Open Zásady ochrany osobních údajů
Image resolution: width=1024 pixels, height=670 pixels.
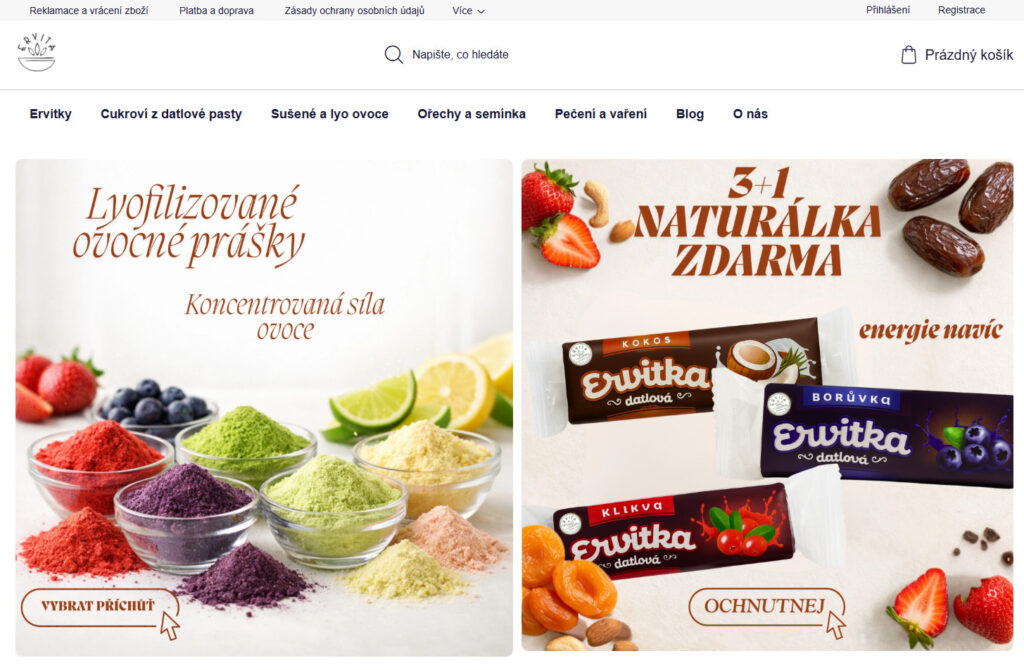(x=354, y=10)
